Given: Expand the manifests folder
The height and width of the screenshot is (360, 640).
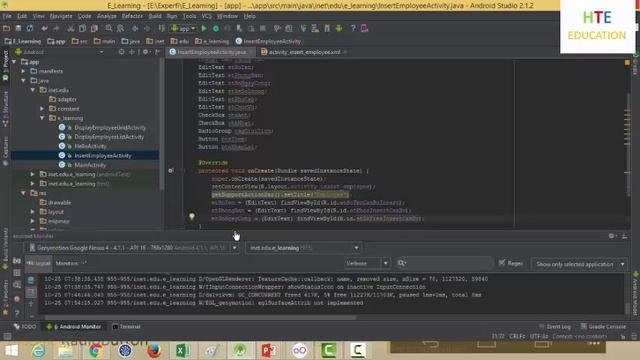Looking at the screenshot, I should pos(24,71).
